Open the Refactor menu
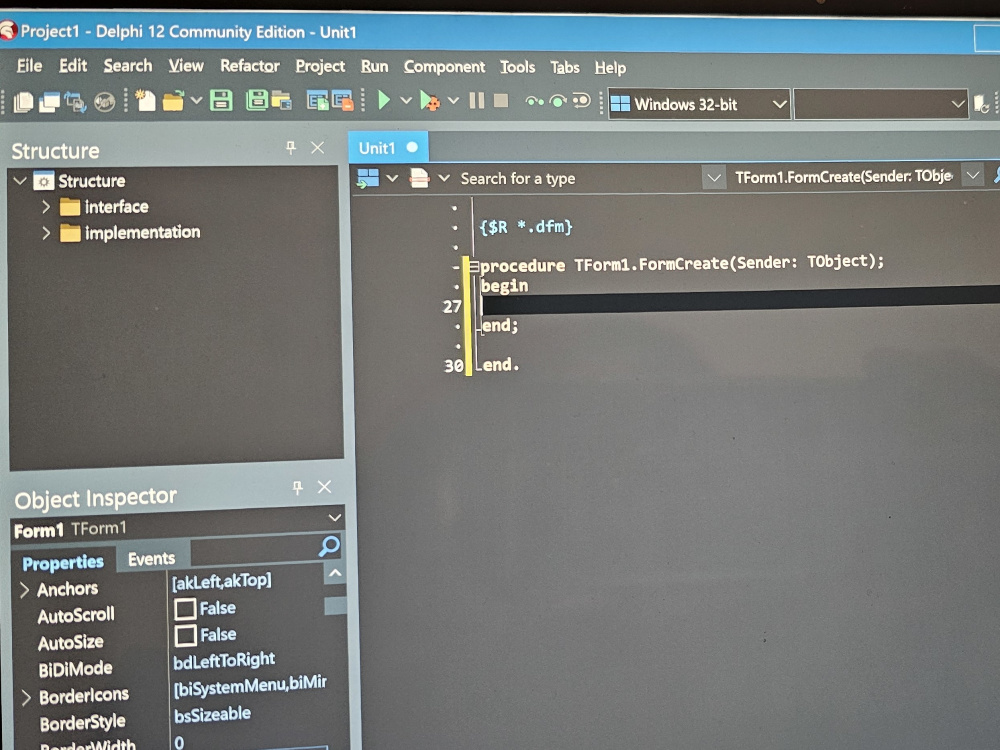Viewport: 1000px width, 750px height. [249, 66]
